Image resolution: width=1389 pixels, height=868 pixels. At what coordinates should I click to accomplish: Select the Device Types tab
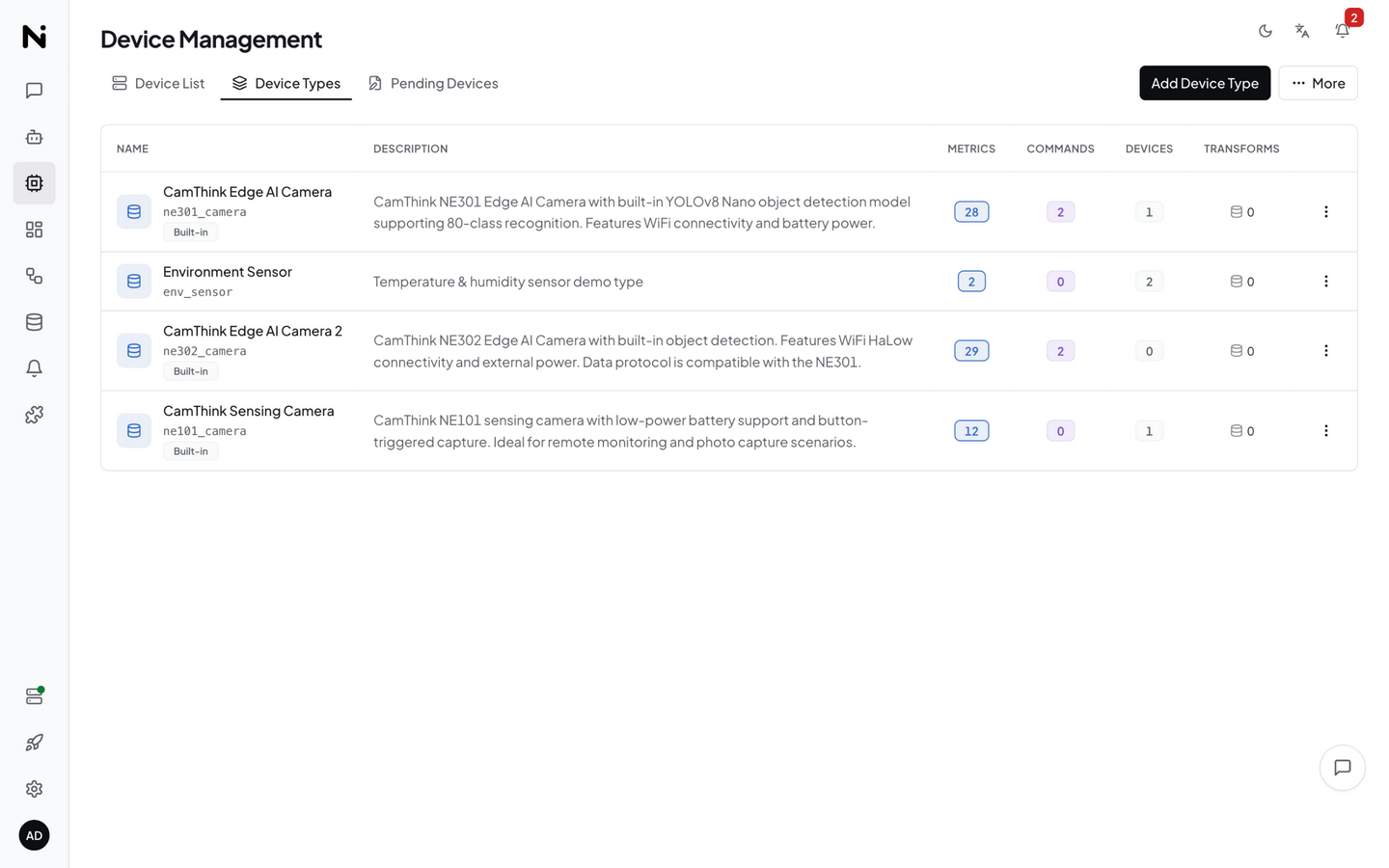tap(286, 83)
